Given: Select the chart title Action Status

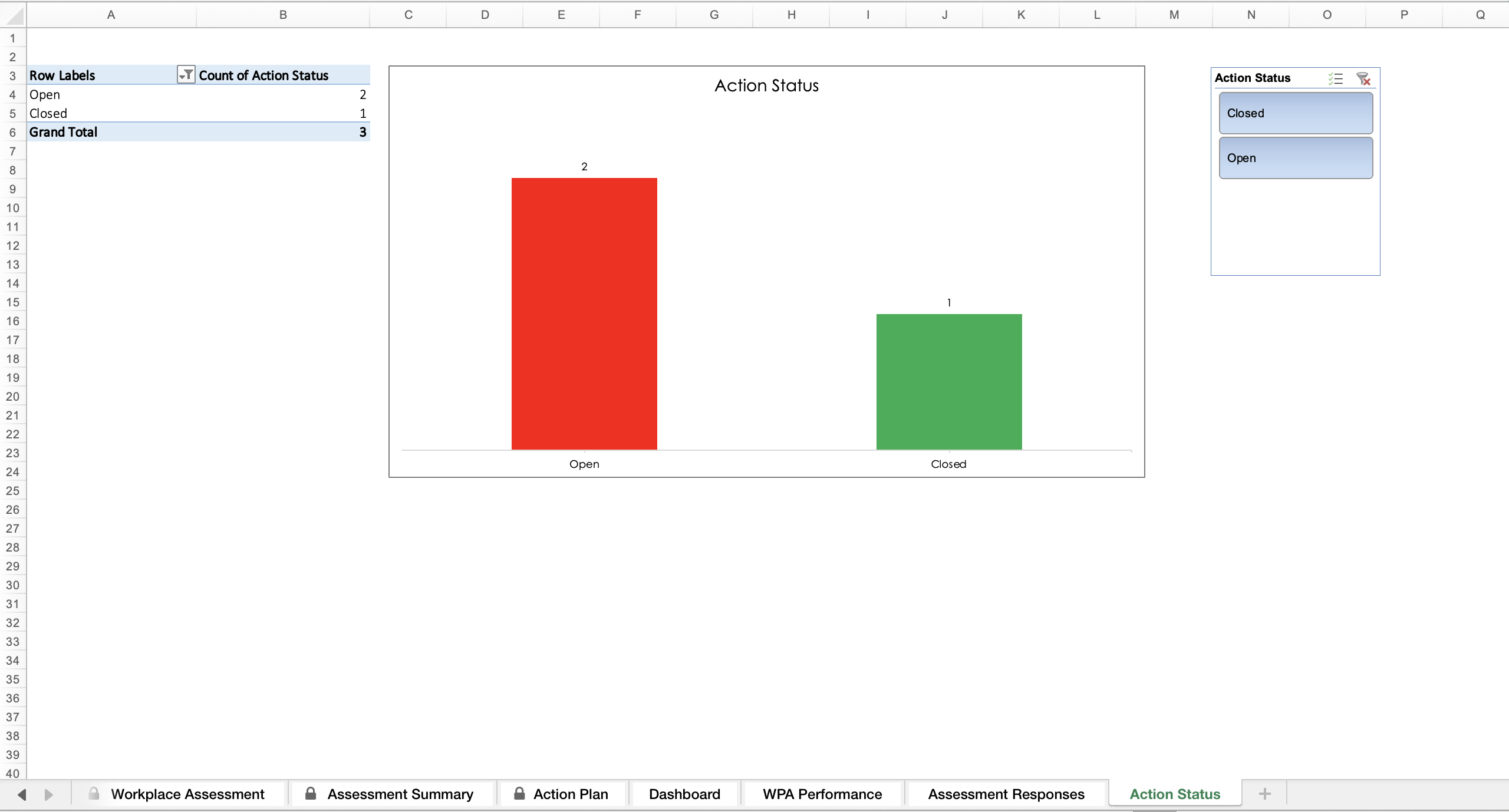Looking at the screenshot, I should click(x=766, y=86).
